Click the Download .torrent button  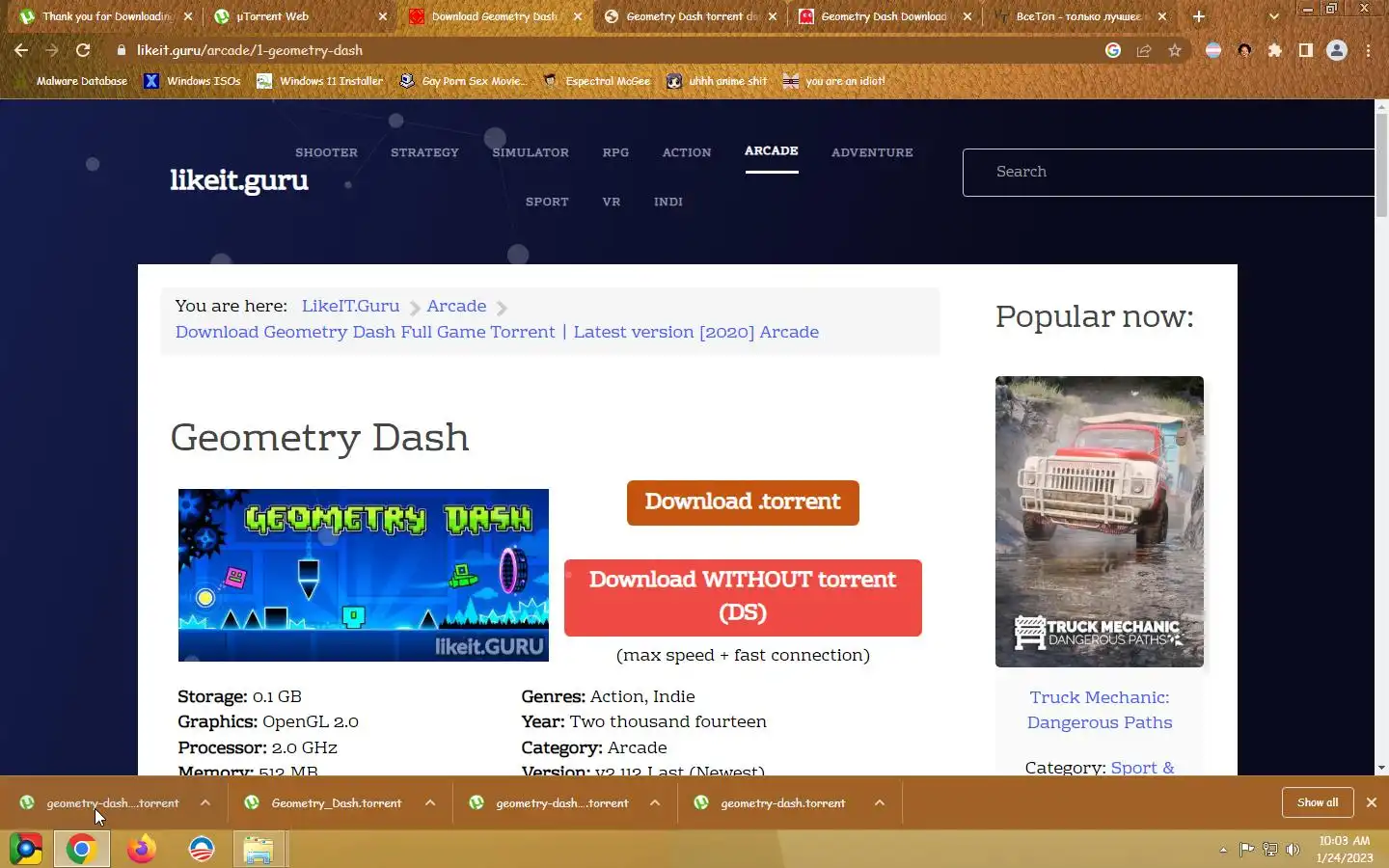(743, 502)
